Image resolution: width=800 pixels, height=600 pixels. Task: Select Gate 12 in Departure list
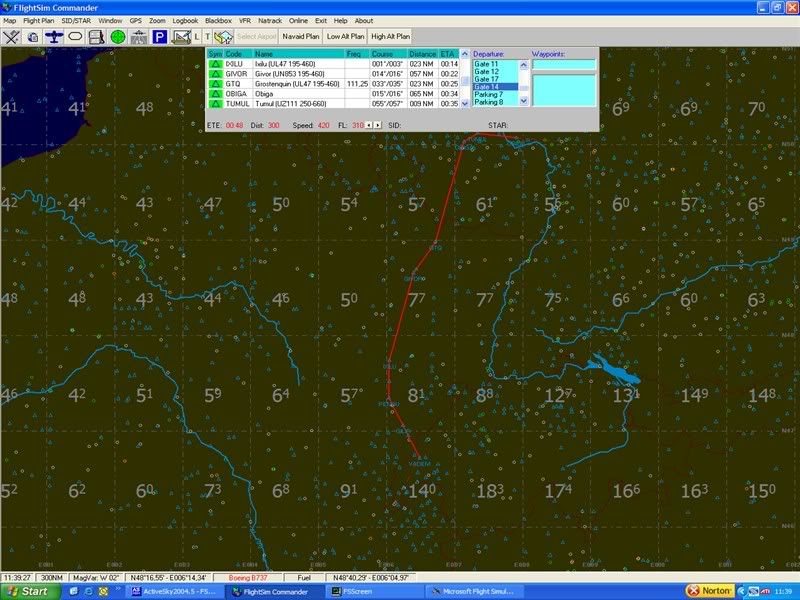coord(495,72)
